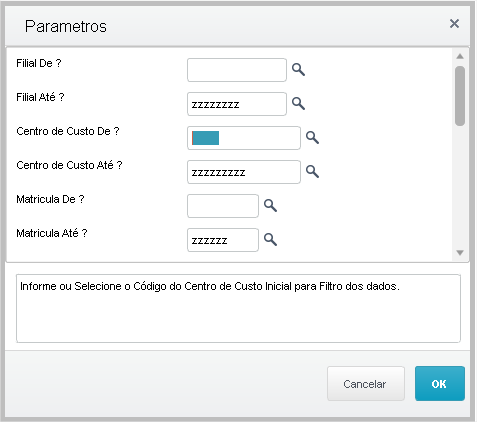
Task: Focus the Filial Até input field
Action: click(x=237, y=104)
